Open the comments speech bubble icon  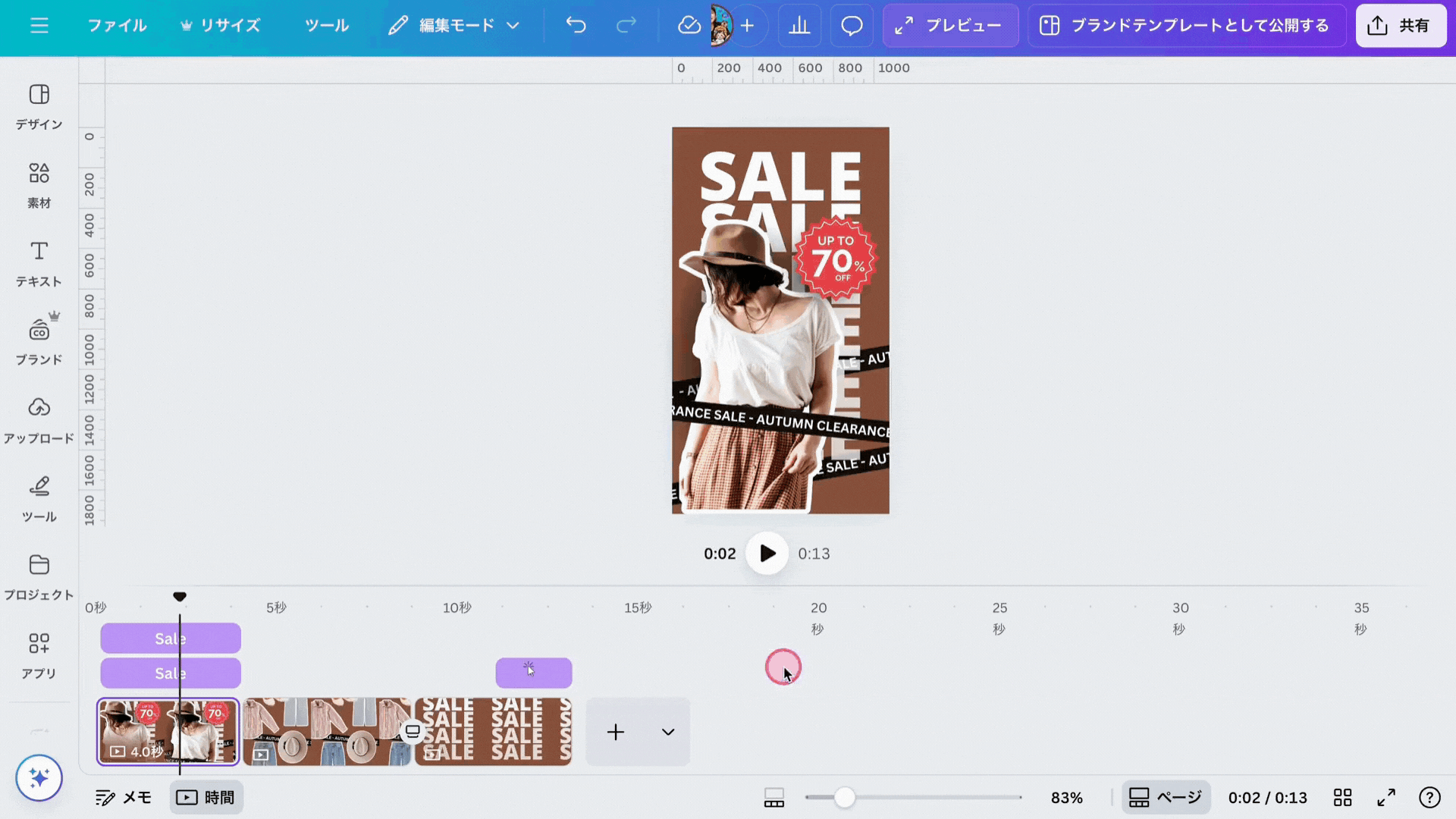(x=852, y=26)
